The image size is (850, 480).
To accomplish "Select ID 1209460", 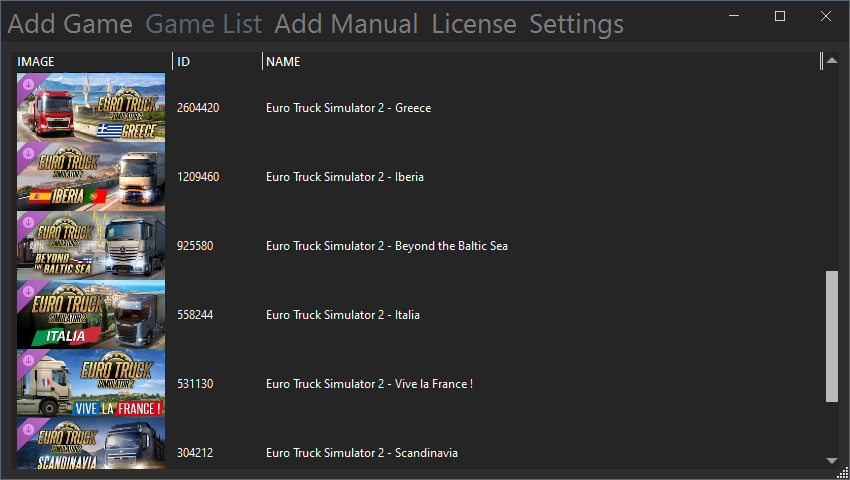I will click(198, 177).
